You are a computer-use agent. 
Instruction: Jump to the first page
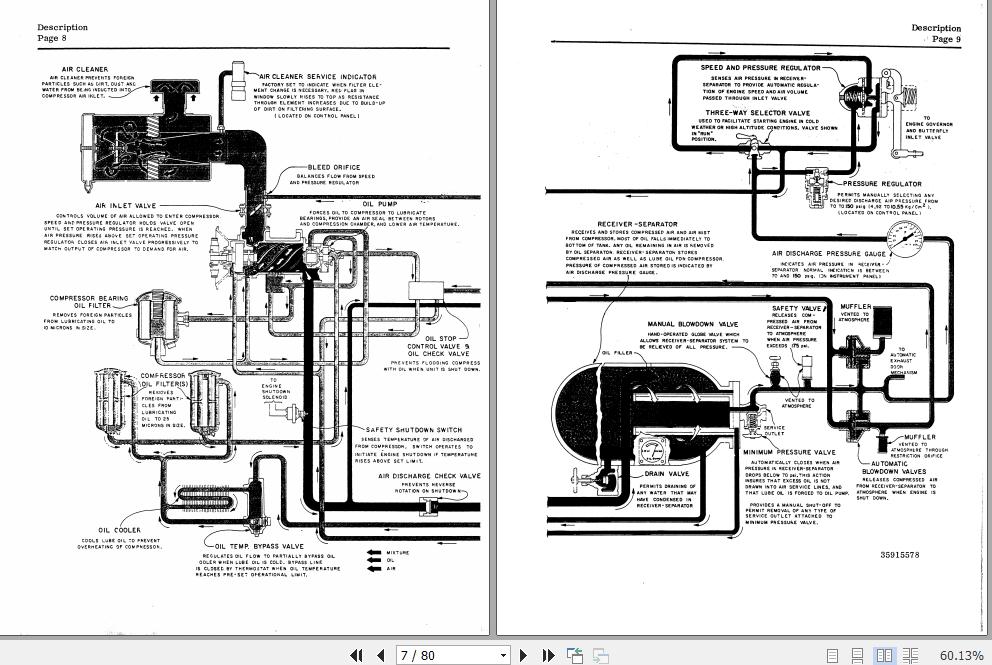coord(357,655)
